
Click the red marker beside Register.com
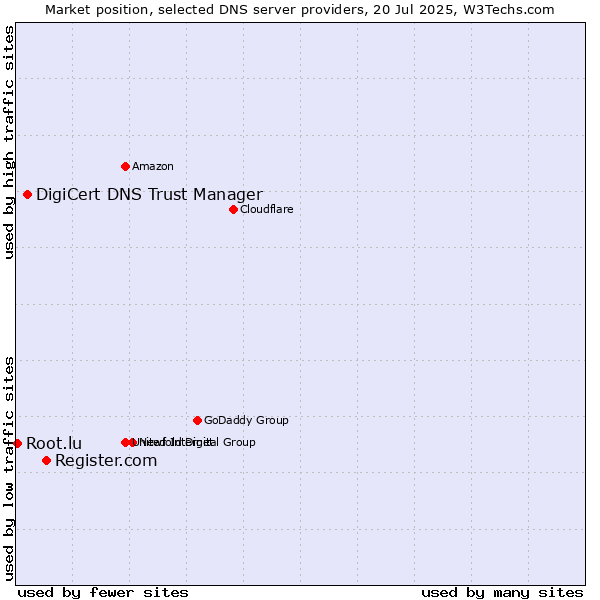[x=46, y=461]
